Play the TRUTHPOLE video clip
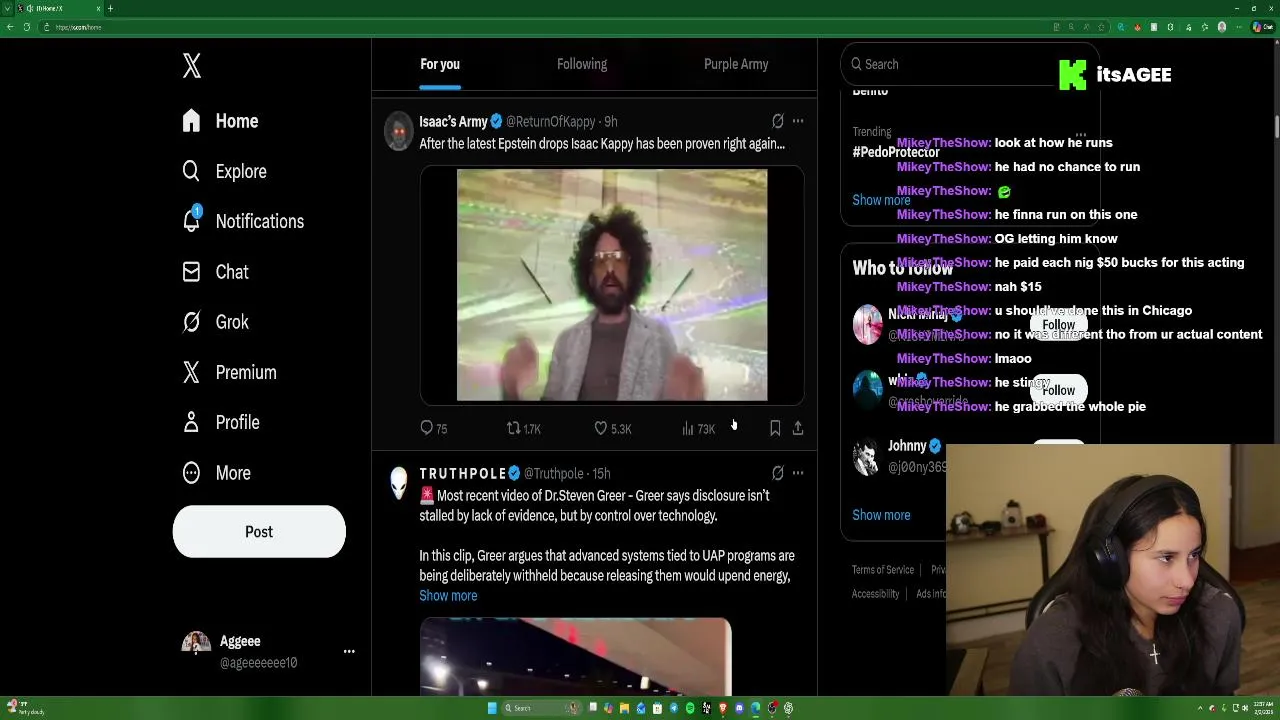1280x720 pixels. click(x=575, y=656)
